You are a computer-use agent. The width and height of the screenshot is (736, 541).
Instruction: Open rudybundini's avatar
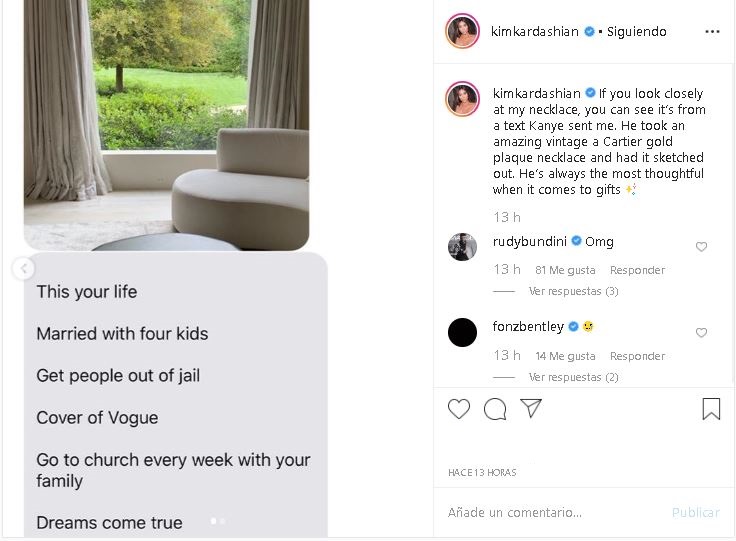(x=462, y=247)
